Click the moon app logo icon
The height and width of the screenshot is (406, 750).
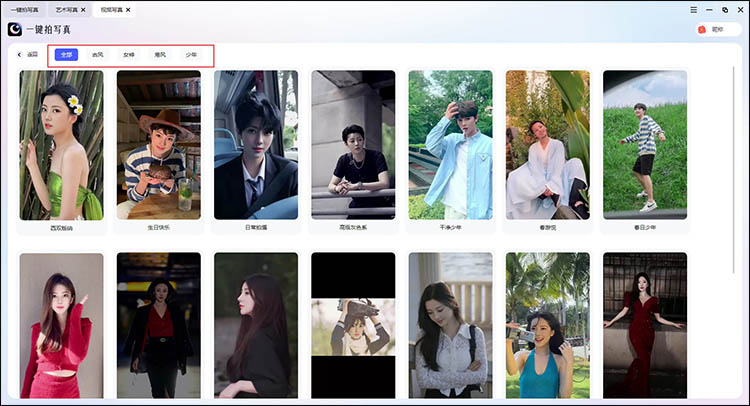coord(15,29)
